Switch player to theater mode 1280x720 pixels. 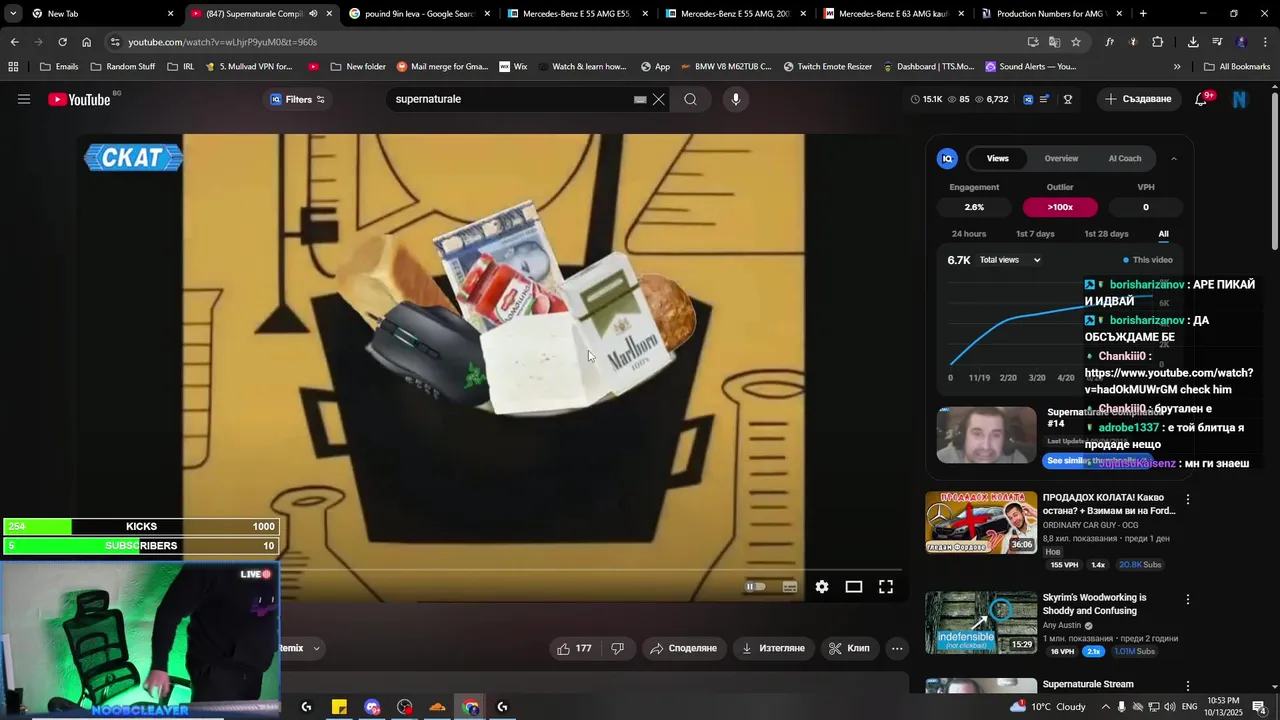pos(854,587)
